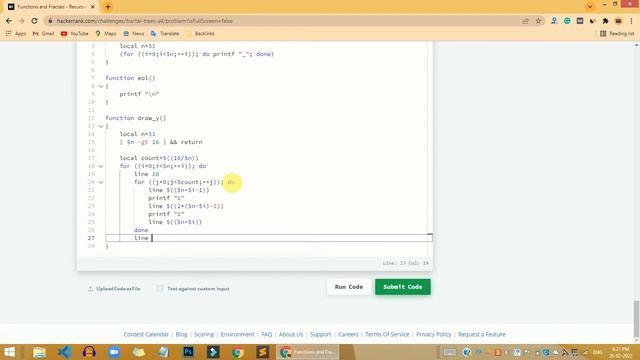Share this page via the share icon
This screenshot has width=640, height=360.
pos(526,21)
